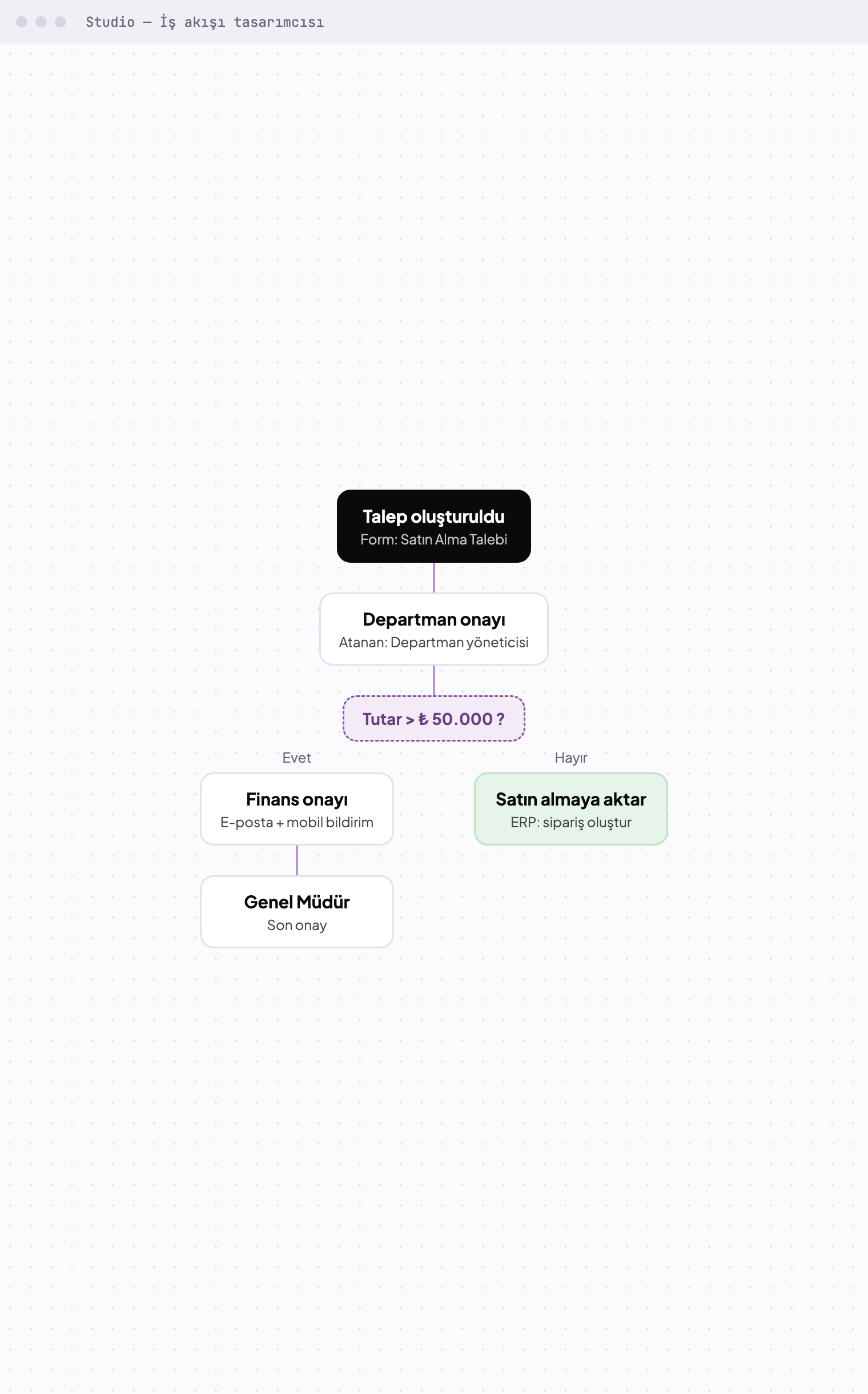Click the middle window control dot

coord(41,22)
